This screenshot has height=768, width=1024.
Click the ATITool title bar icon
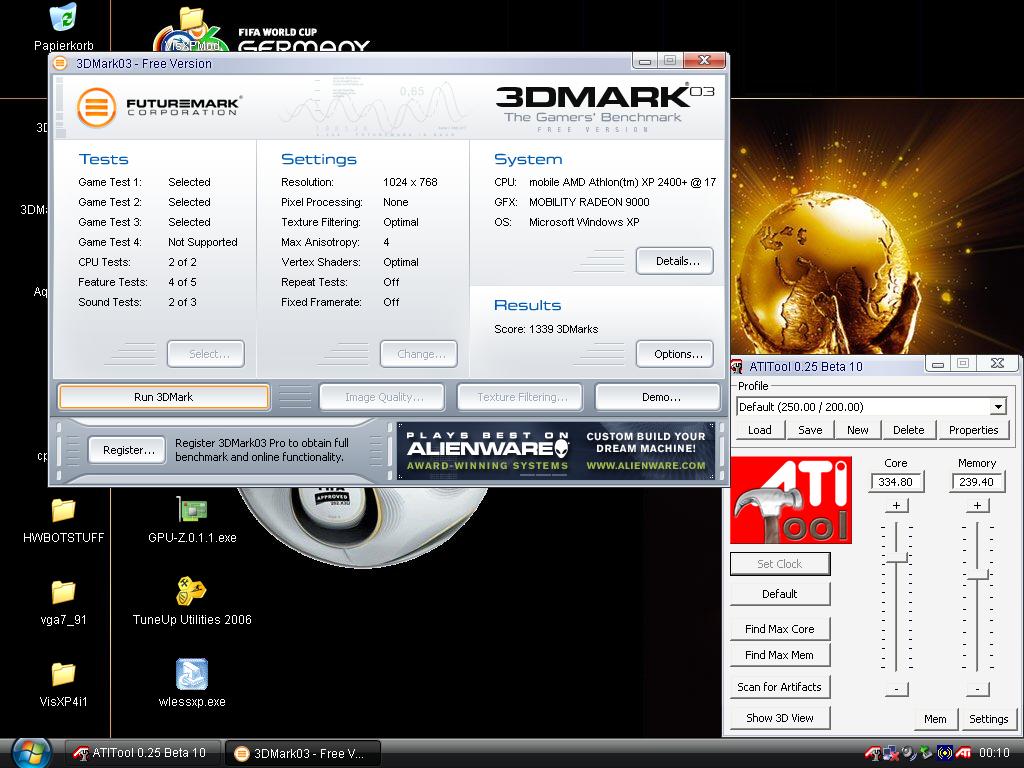point(737,366)
